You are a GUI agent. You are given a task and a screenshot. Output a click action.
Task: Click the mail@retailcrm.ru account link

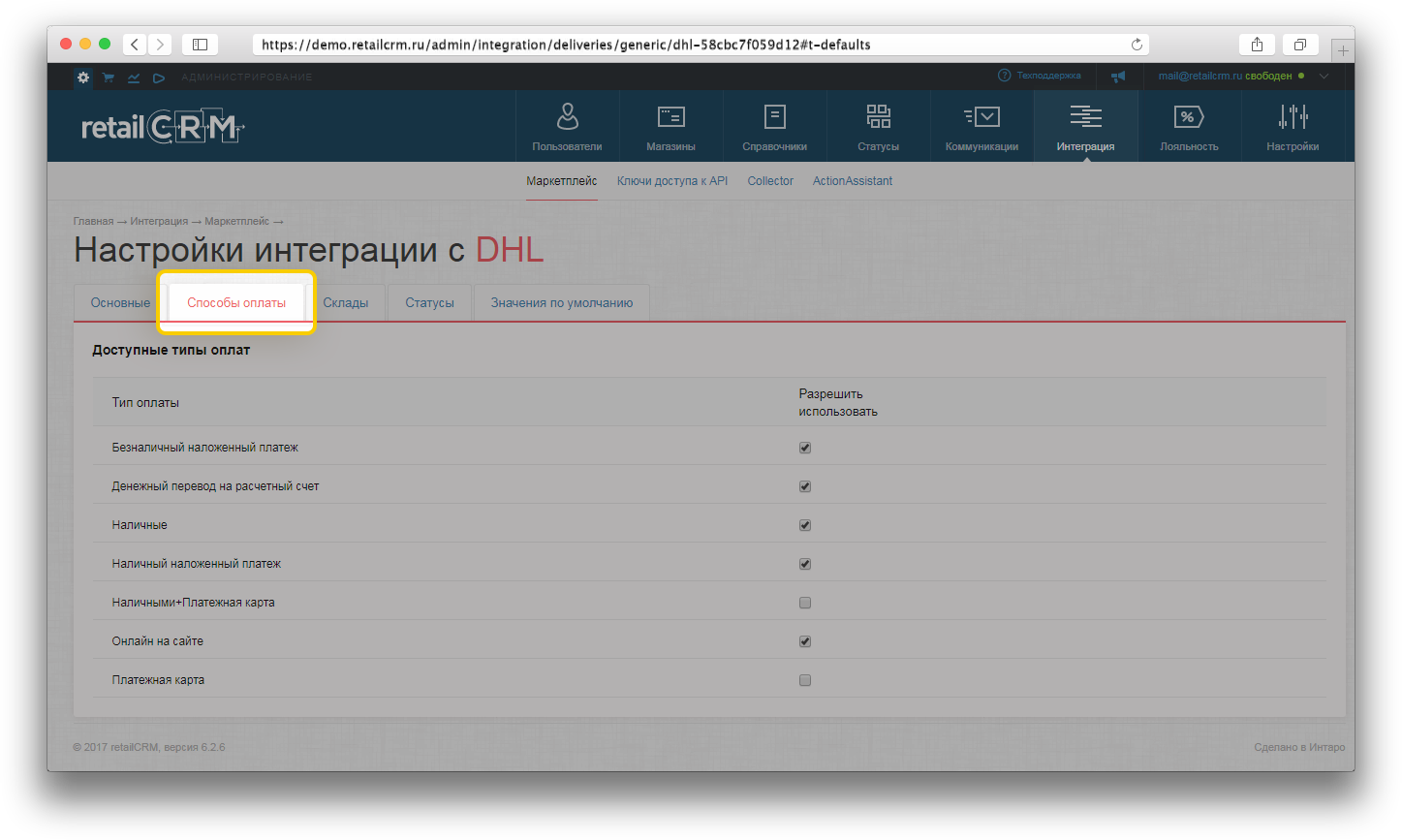[x=1199, y=76]
